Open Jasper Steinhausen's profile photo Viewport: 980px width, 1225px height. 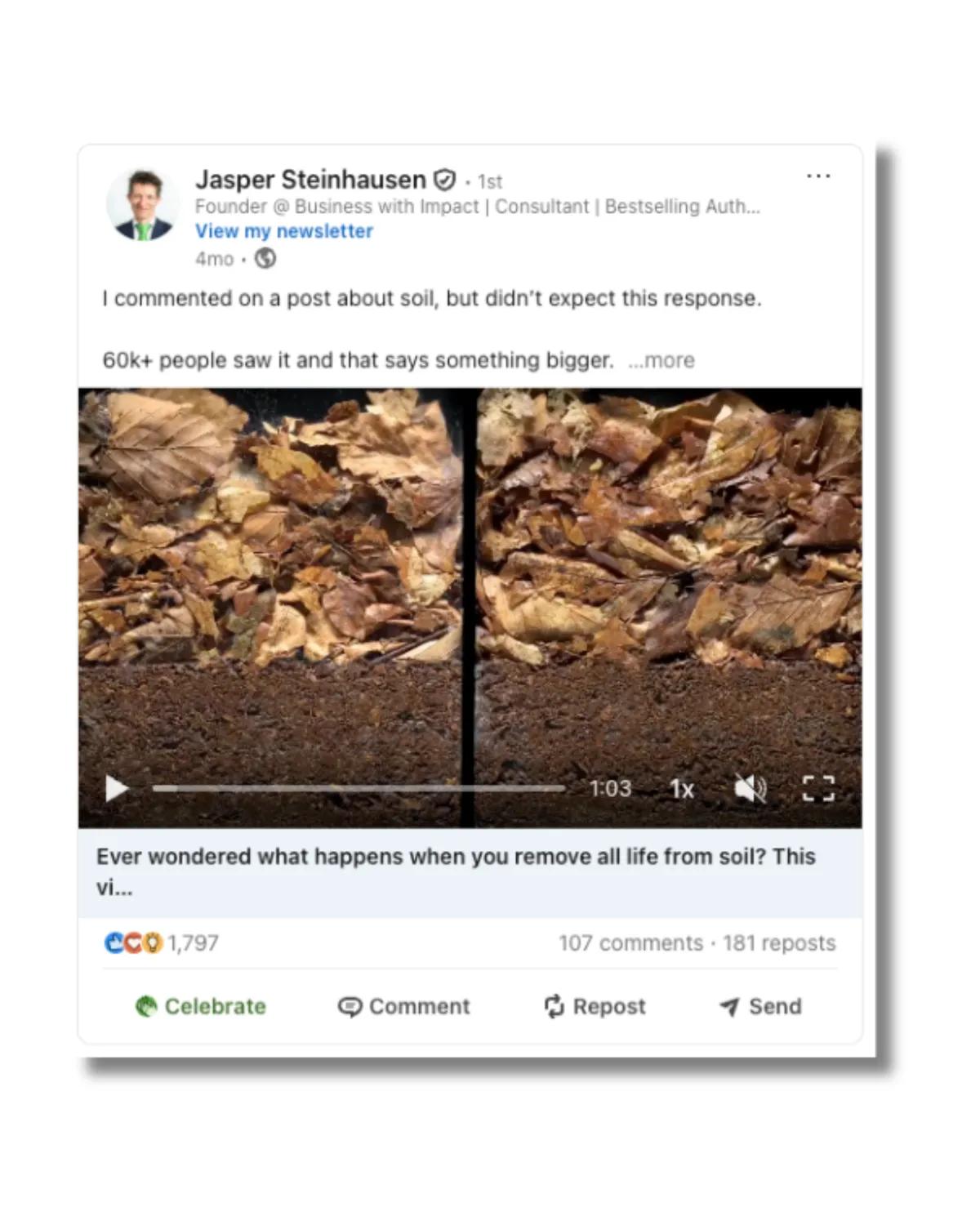coord(143,205)
